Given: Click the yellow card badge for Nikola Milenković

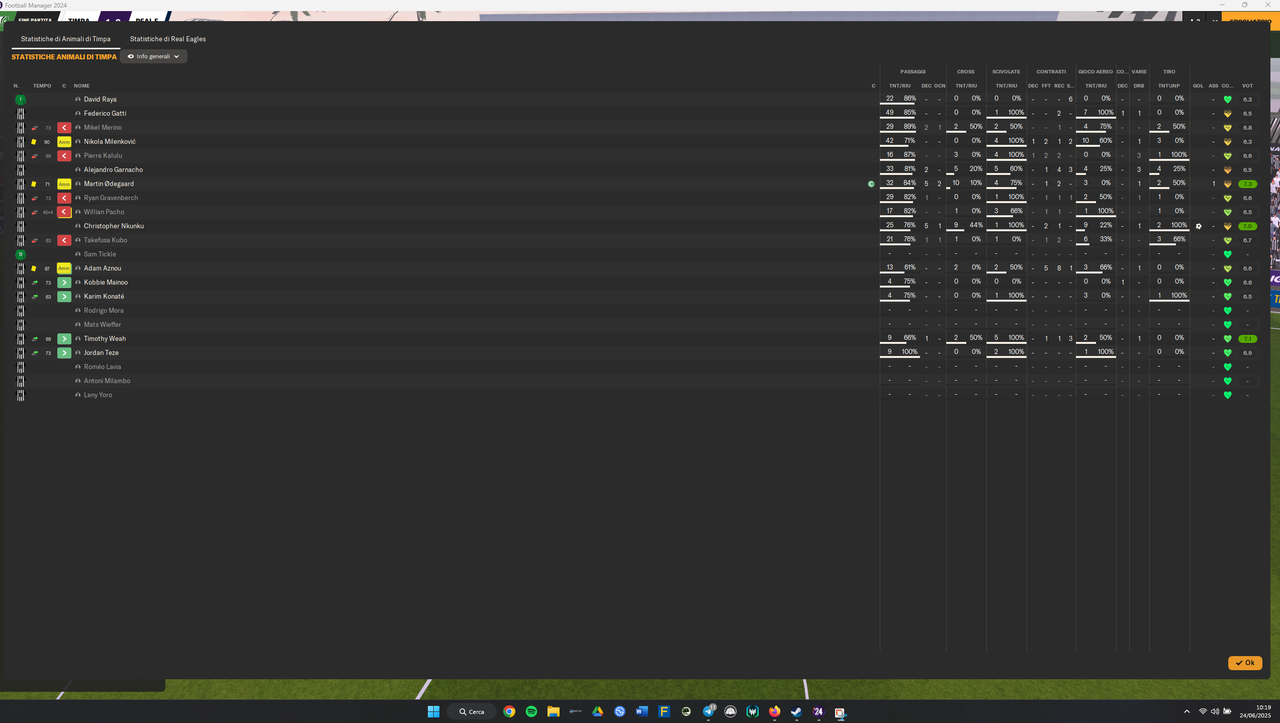Looking at the screenshot, I should [64, 142].
